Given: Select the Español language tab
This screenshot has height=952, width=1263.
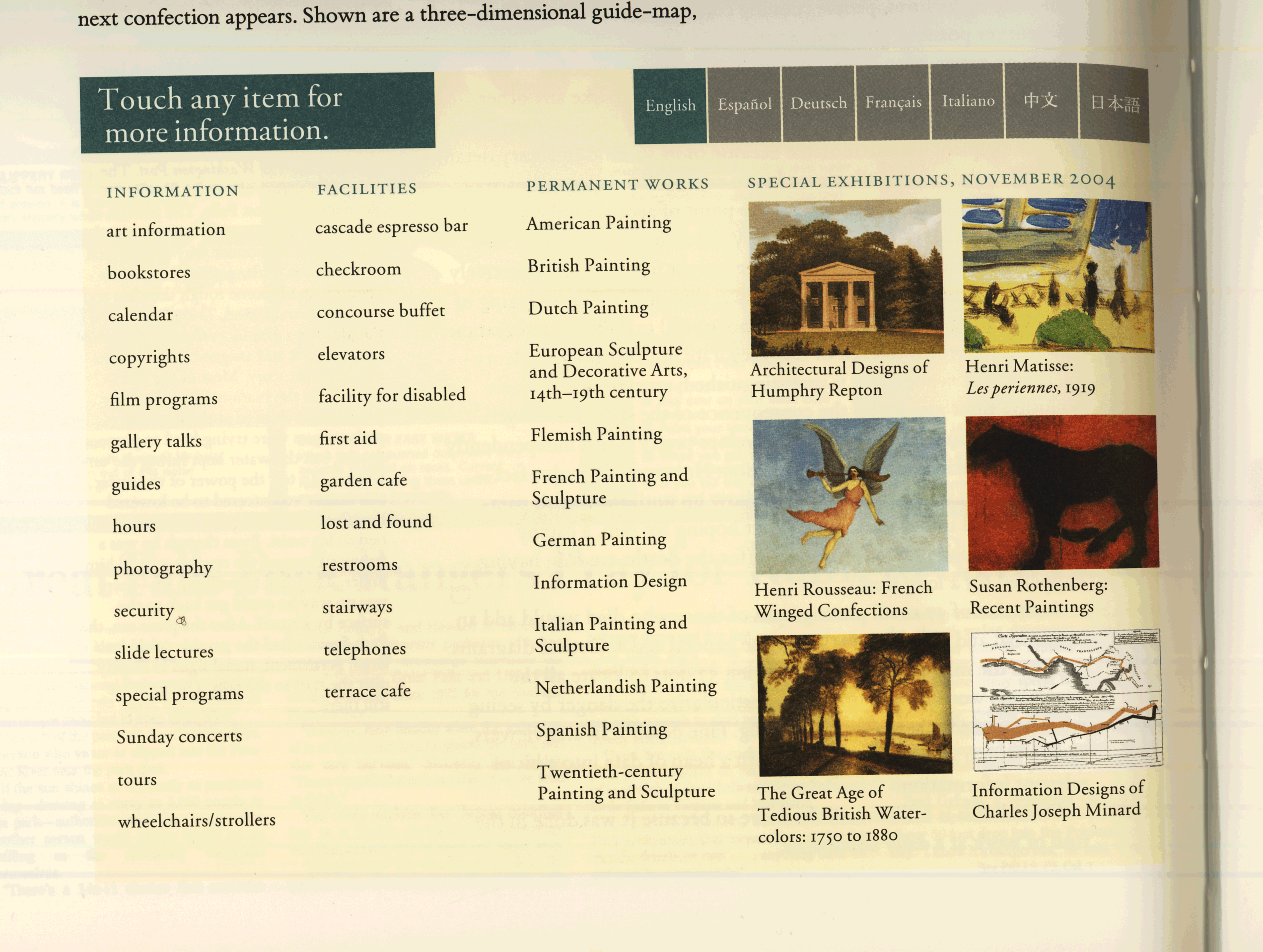Looking at the screenshot, I should [x=745, y=104].
